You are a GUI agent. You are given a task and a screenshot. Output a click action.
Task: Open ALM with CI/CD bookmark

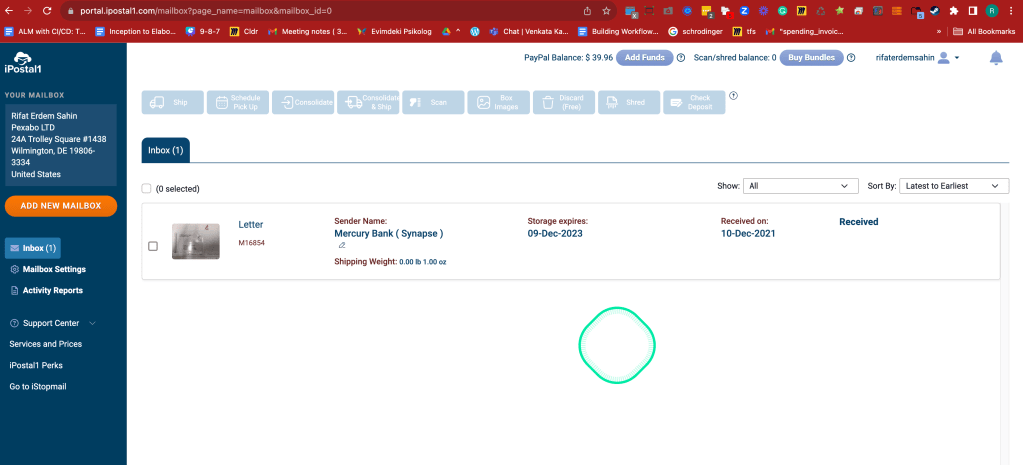pos(45,31)
